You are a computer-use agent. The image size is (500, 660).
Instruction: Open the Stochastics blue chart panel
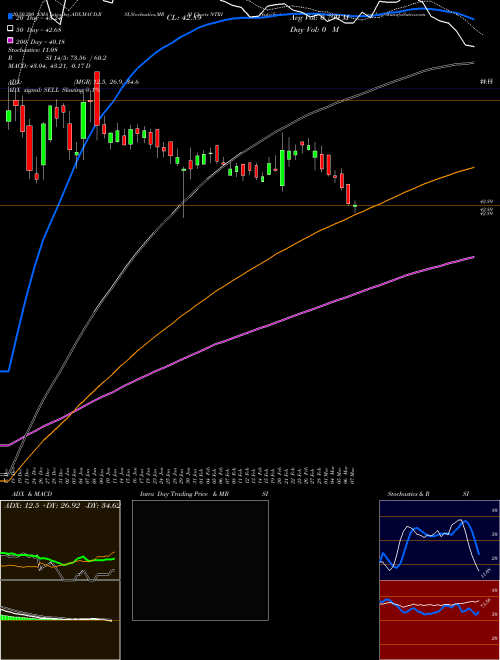click(x=437, y=540)
